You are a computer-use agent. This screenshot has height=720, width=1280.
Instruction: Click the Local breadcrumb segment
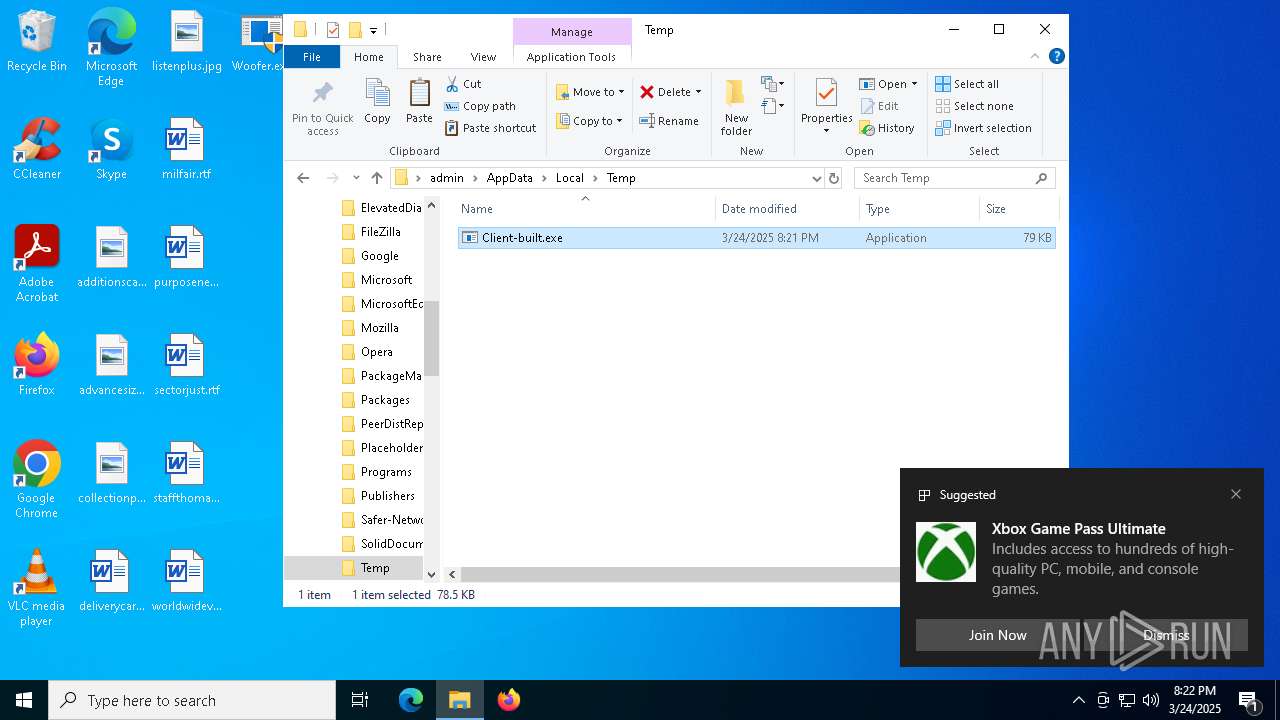click(x=570, y=178)
